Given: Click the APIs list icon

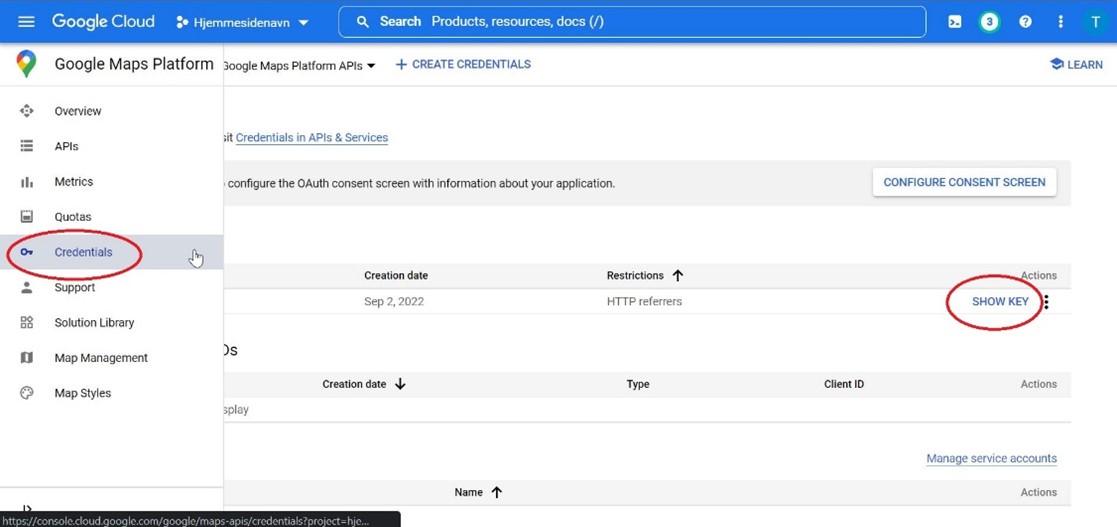Looking at the screenshot, I should click(x=27, y=146).
